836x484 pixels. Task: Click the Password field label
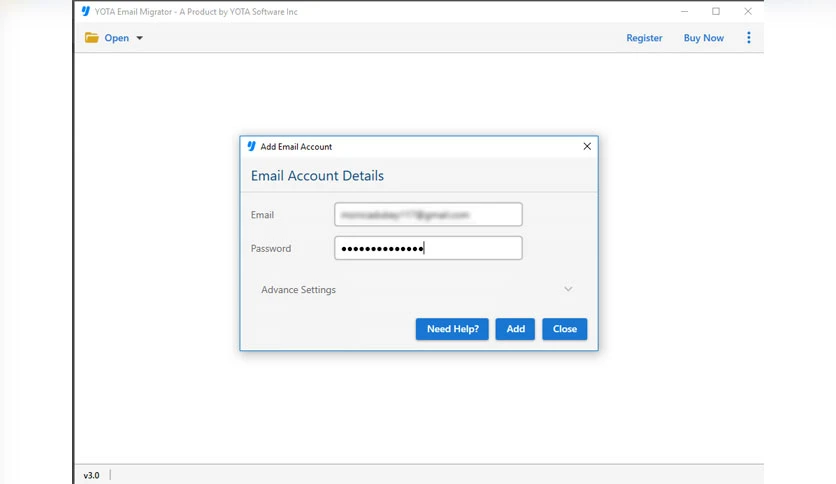pyautogui.click(x=271, y=248)
